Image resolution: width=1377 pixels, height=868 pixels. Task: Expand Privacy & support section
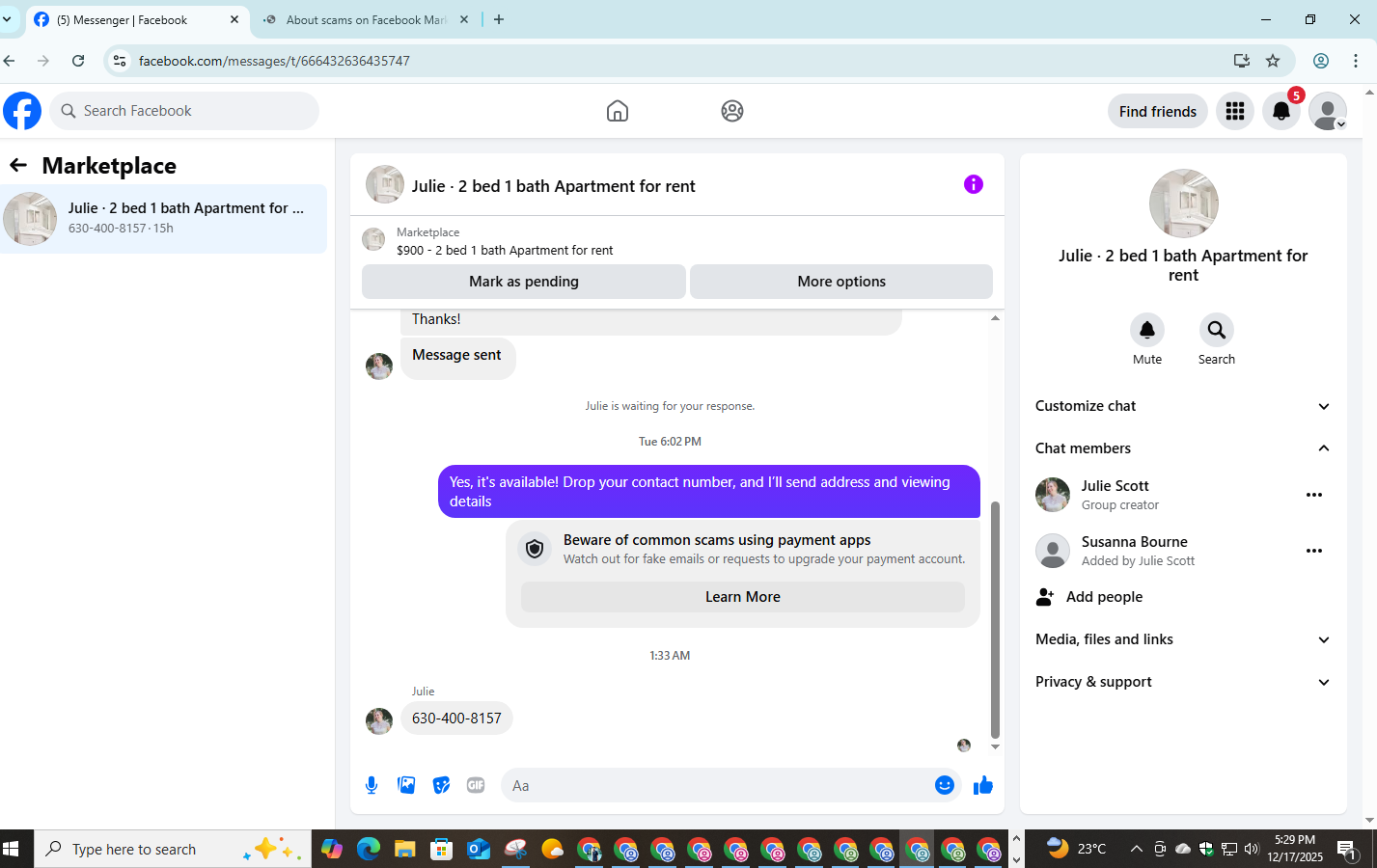[x=1183, y=682]
